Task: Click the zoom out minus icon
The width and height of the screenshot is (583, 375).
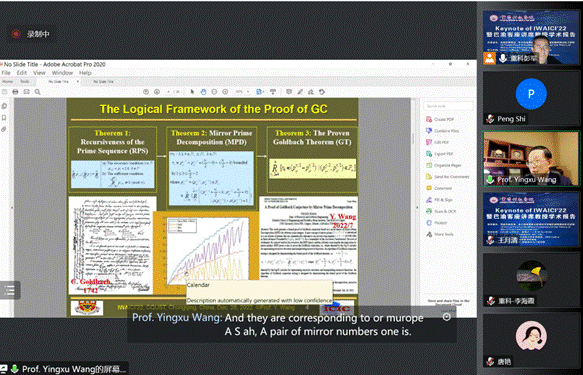Action: 214,92
